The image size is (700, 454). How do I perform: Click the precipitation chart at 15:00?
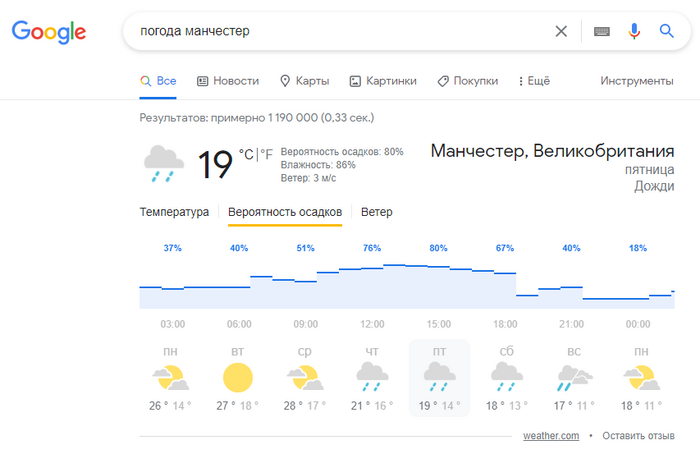[438, 285]
